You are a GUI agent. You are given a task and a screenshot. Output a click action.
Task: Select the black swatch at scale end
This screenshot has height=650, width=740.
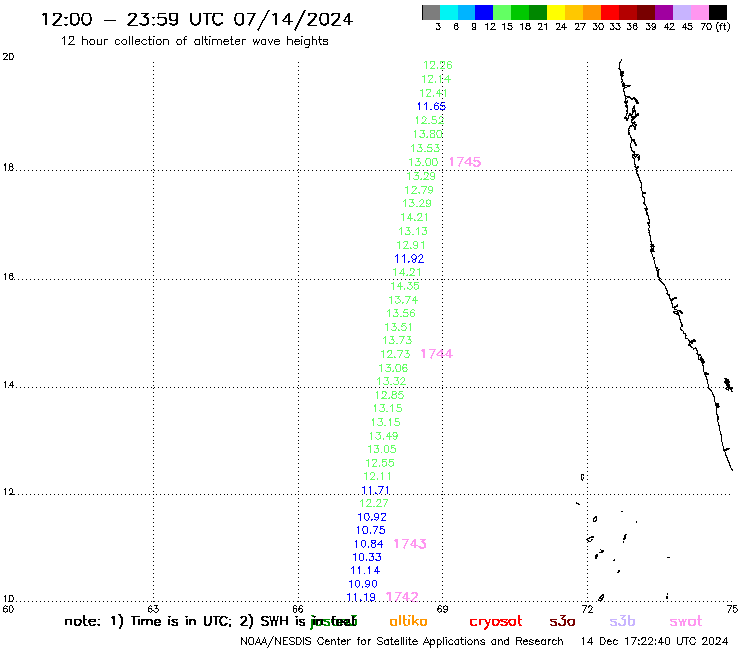(x=718, y=12)
